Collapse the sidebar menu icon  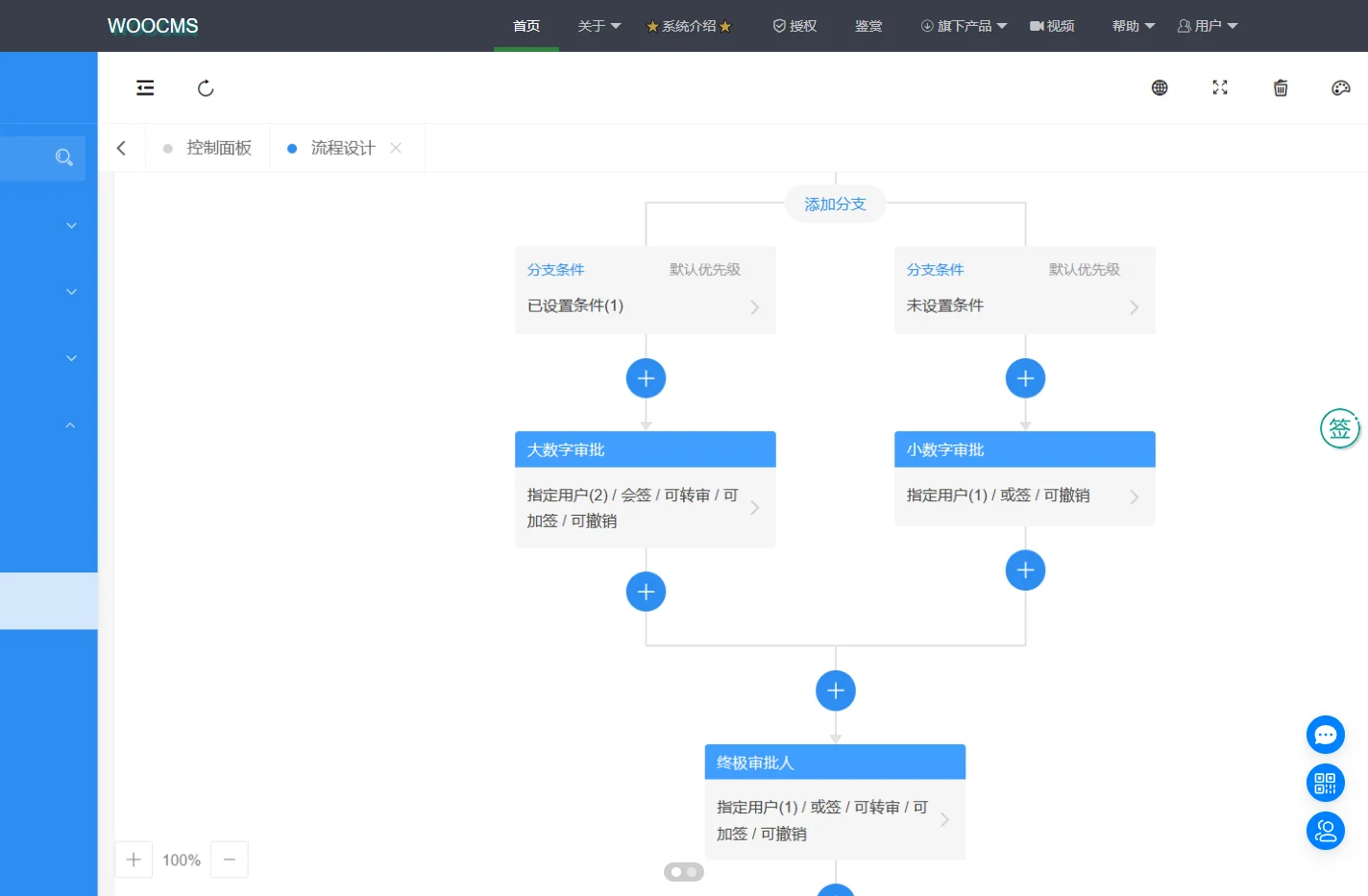click(145, 88)
